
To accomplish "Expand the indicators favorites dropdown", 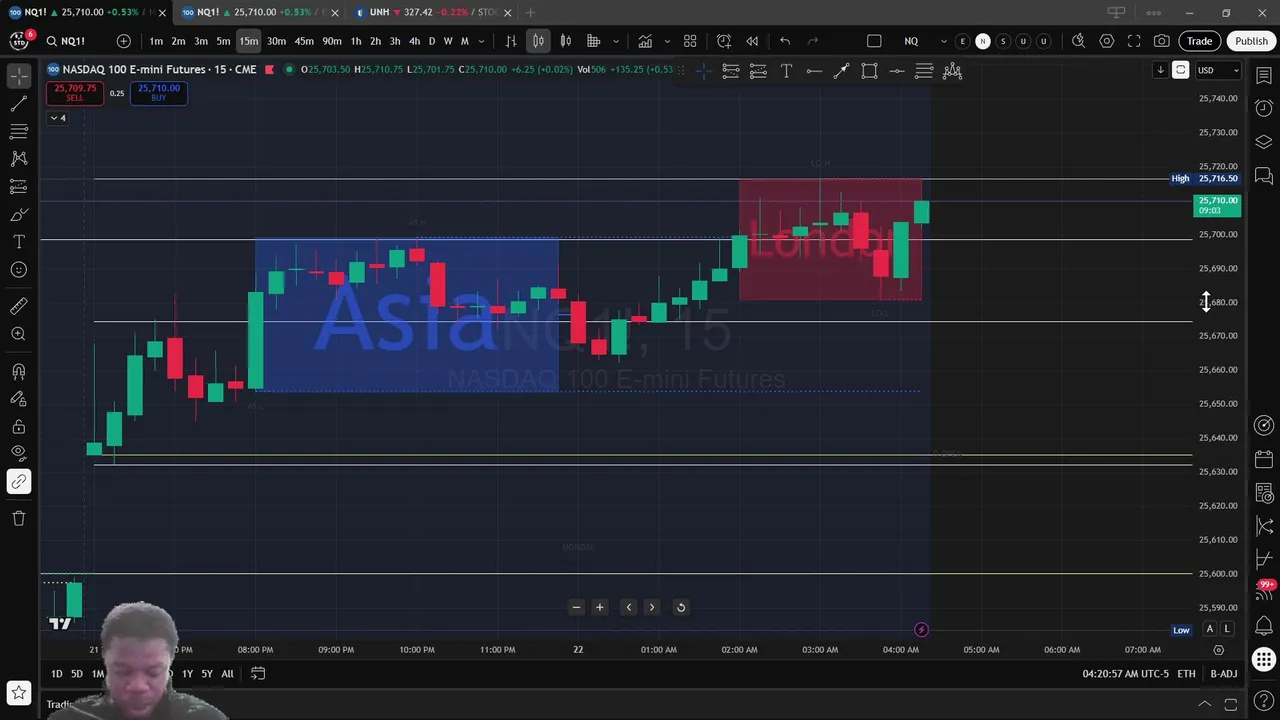I will pos(666,41).
